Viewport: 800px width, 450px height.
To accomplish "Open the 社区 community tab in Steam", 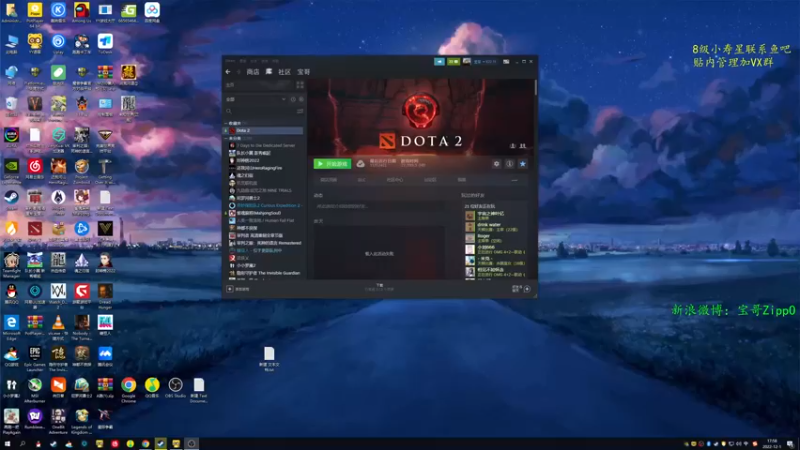I will tap(284, 72).
